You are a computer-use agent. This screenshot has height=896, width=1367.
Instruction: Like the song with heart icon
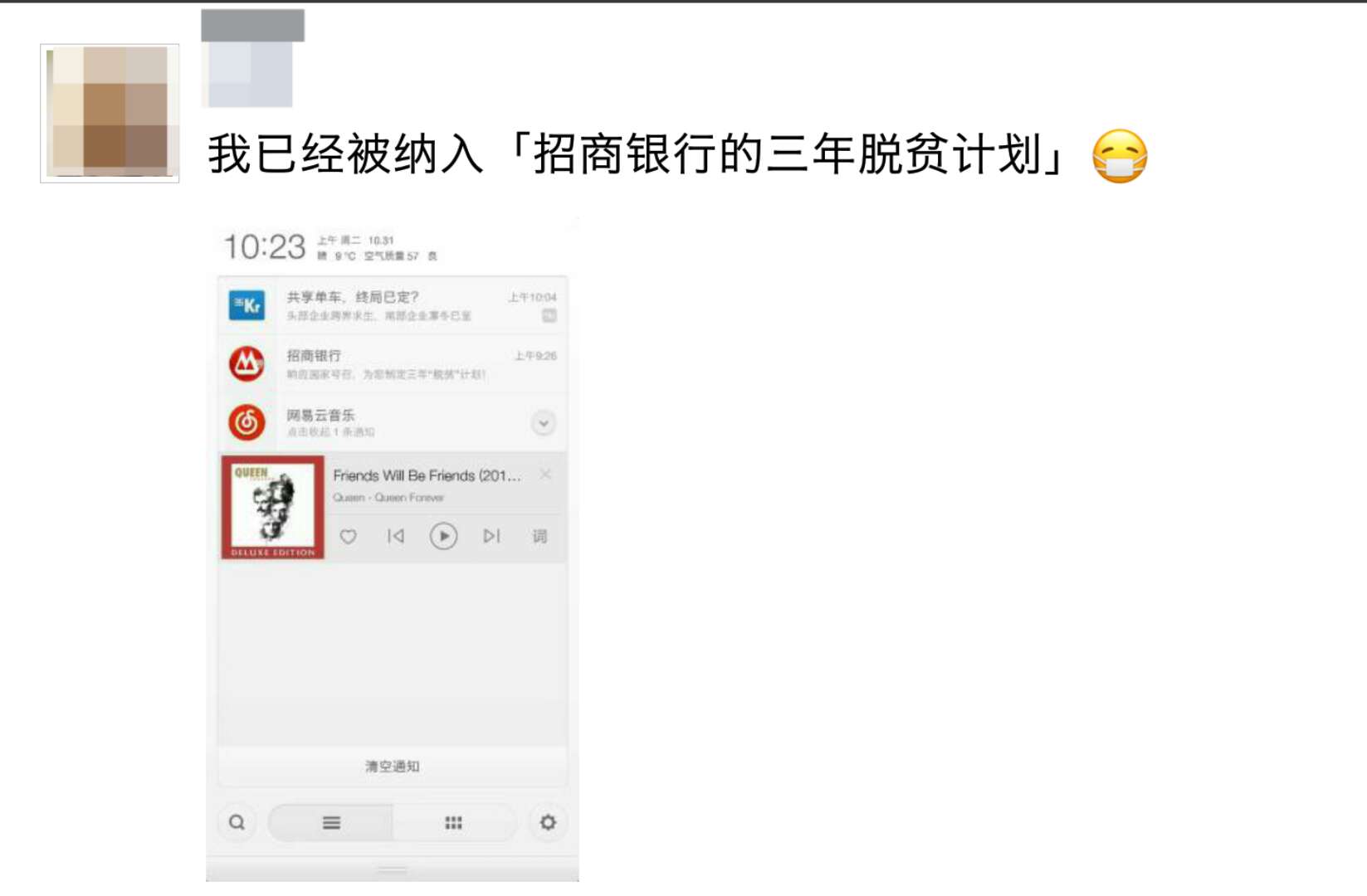(x=349, y=536)
